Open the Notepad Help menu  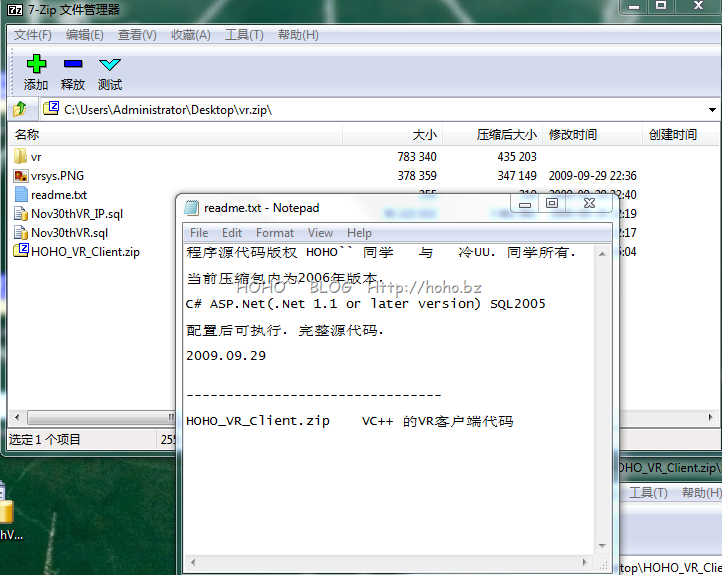[x=359, y=233]
